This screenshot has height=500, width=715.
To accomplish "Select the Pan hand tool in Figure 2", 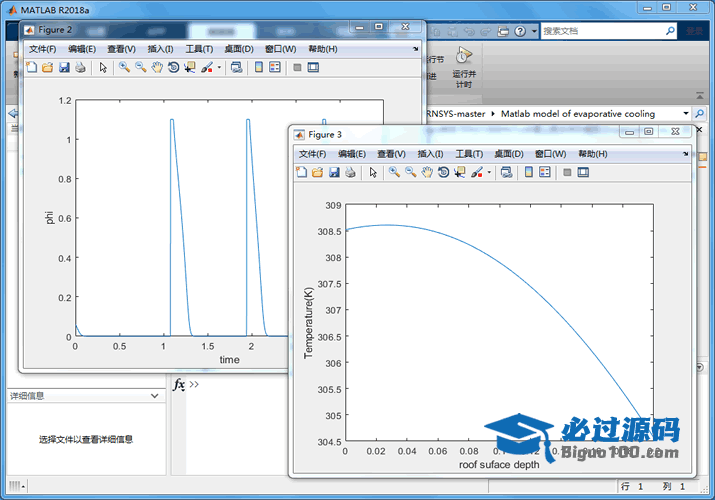I will [157, 68].
